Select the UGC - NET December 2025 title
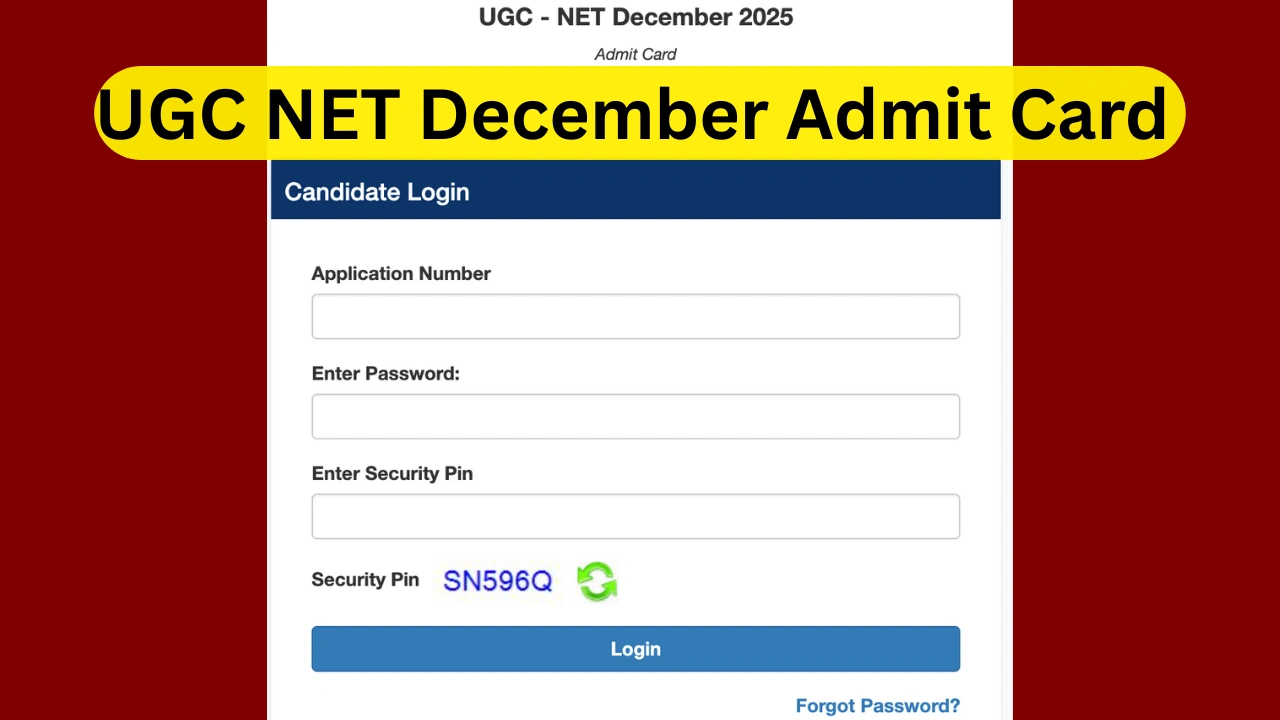1280x720 pixels. click(635, 17)
